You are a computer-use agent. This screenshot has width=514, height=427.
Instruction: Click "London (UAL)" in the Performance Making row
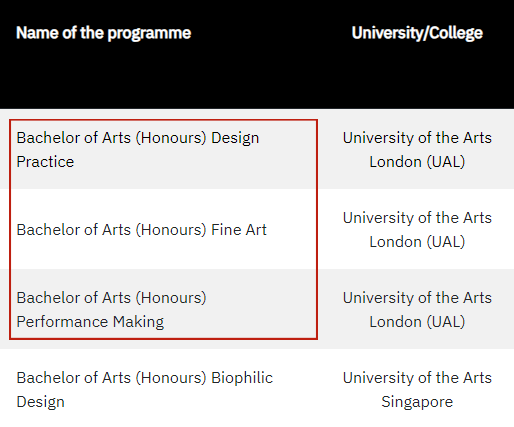point(417,322)
